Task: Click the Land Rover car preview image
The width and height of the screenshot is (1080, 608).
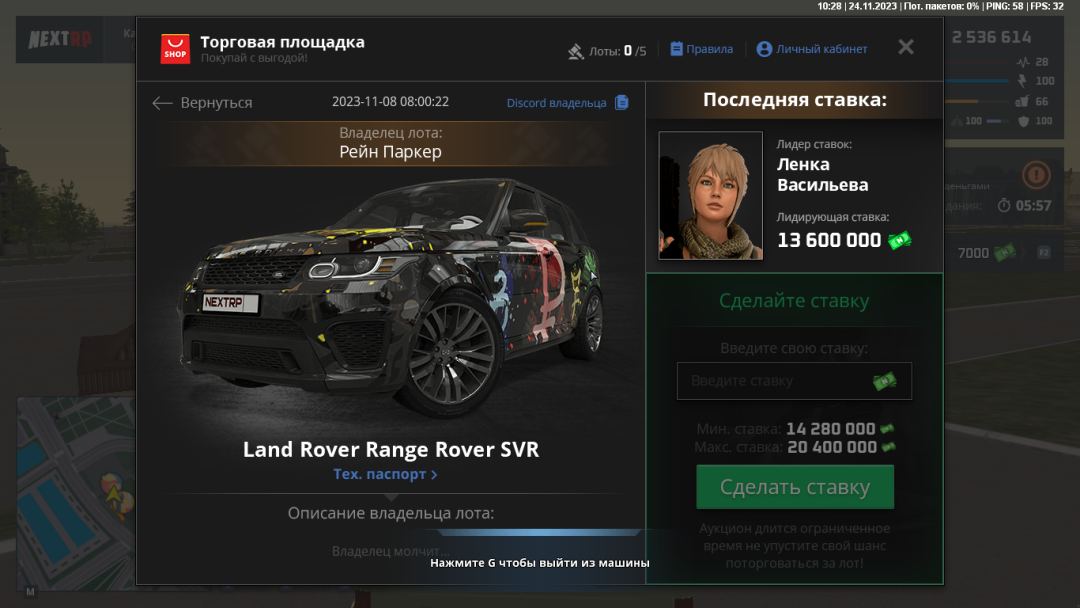Action: pyautogui.click(x=390, y=300)
